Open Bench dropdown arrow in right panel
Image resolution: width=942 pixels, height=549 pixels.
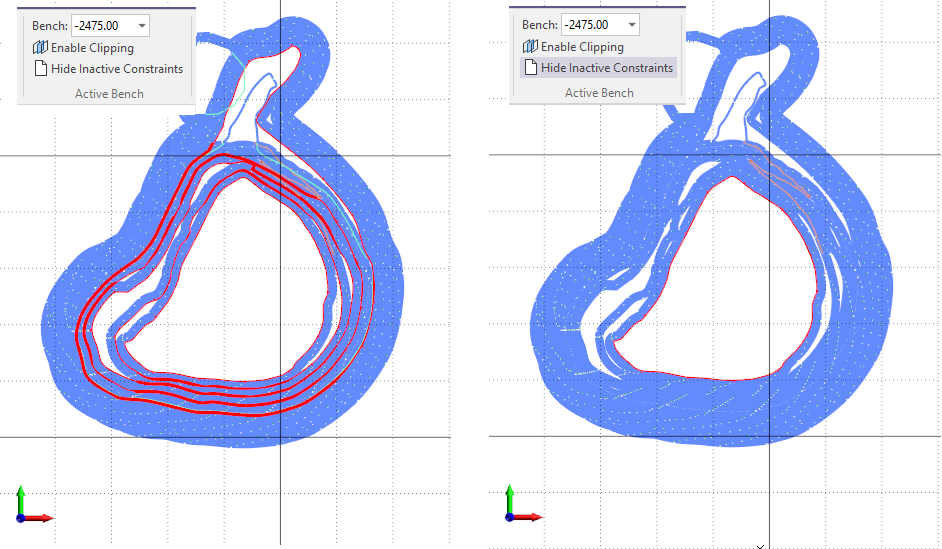tap(632, 25)
